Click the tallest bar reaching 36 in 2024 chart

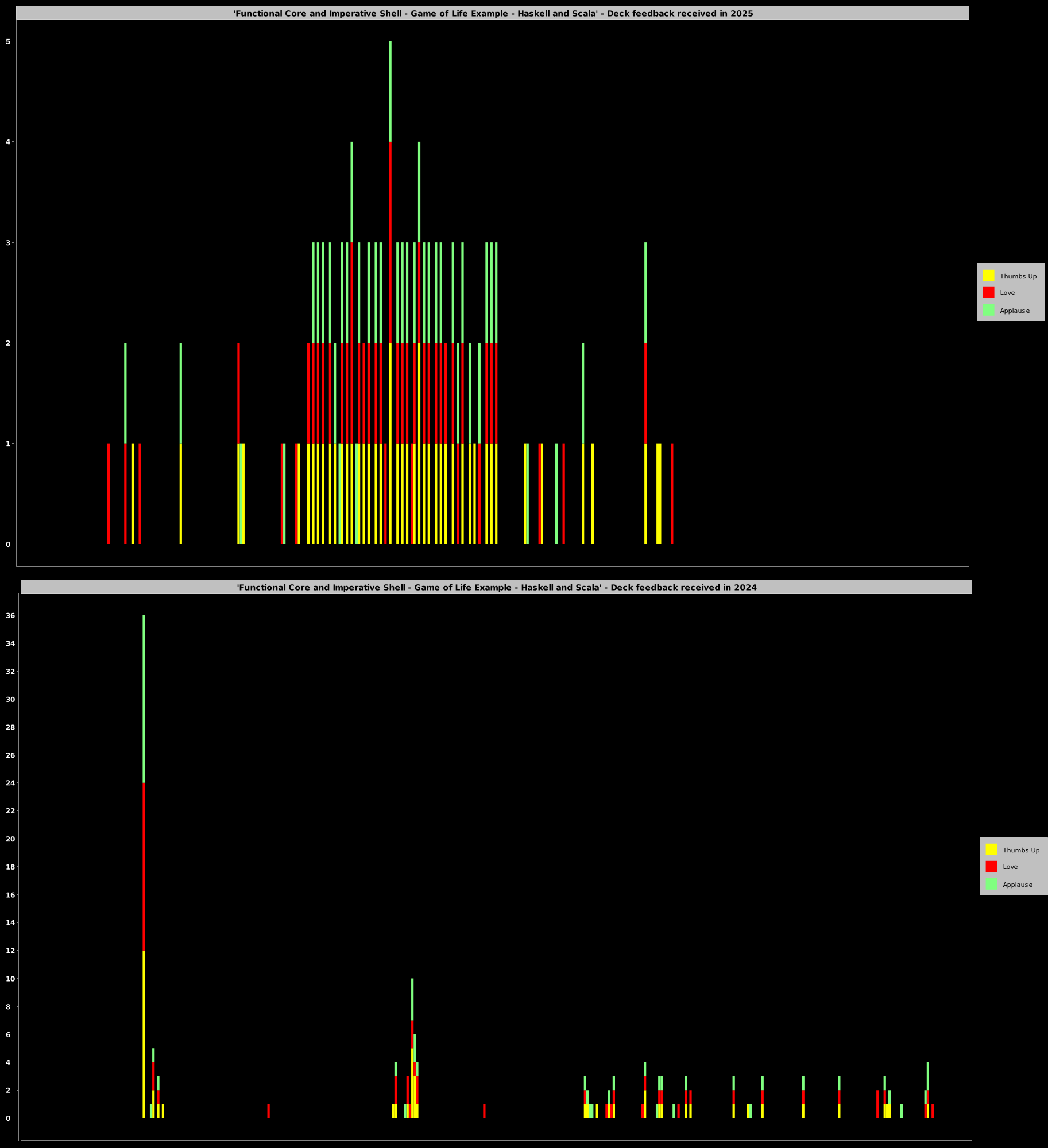(x=144, y=861)
